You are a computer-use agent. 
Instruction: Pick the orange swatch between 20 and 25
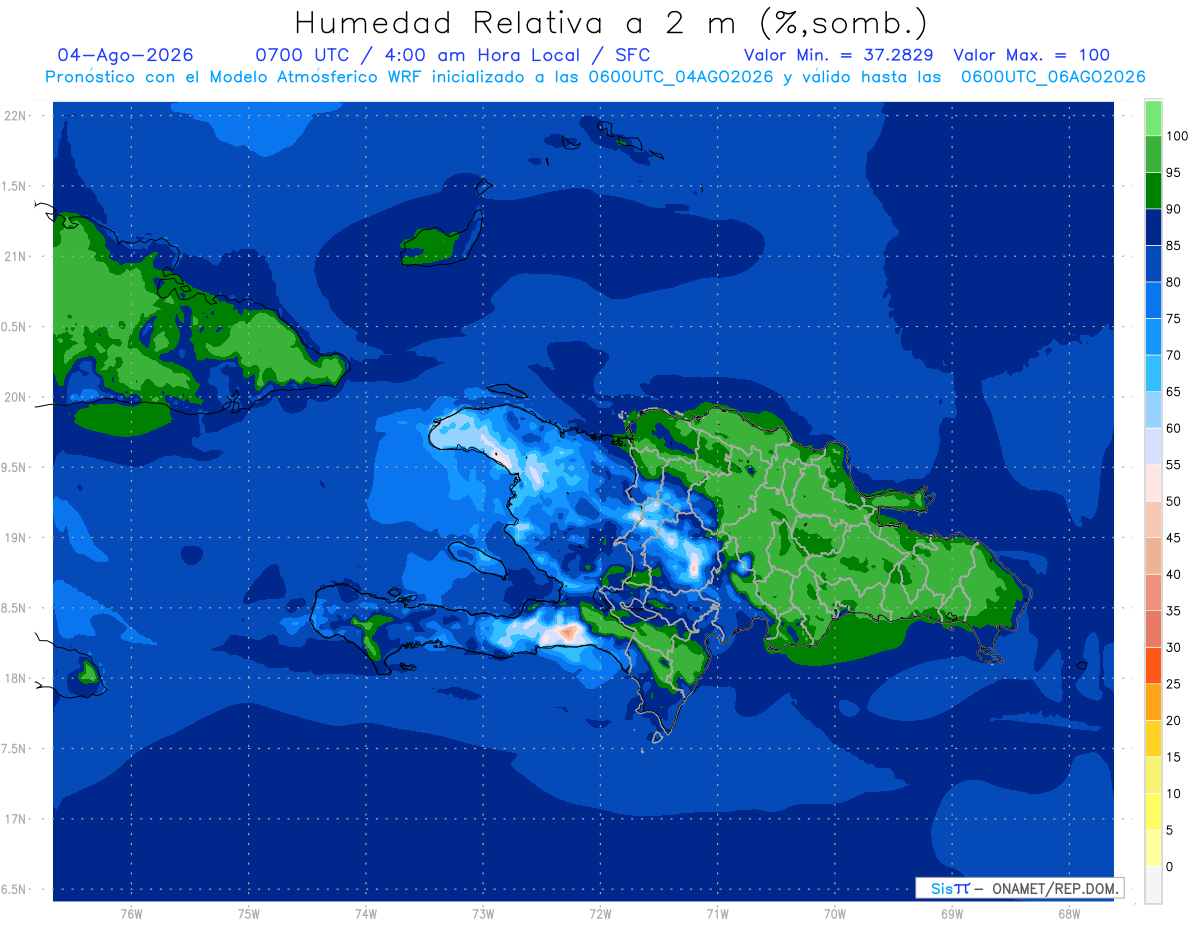pos(1153,702)
